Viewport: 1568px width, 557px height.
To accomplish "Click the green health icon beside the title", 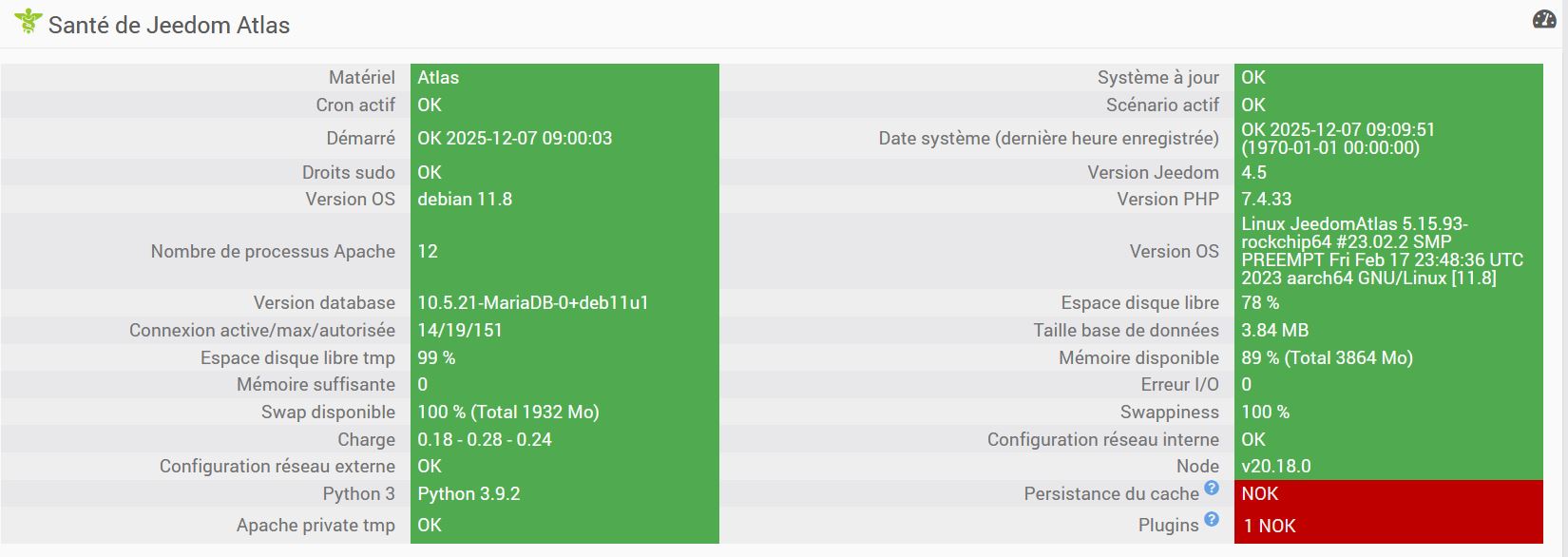I will 29,21.
